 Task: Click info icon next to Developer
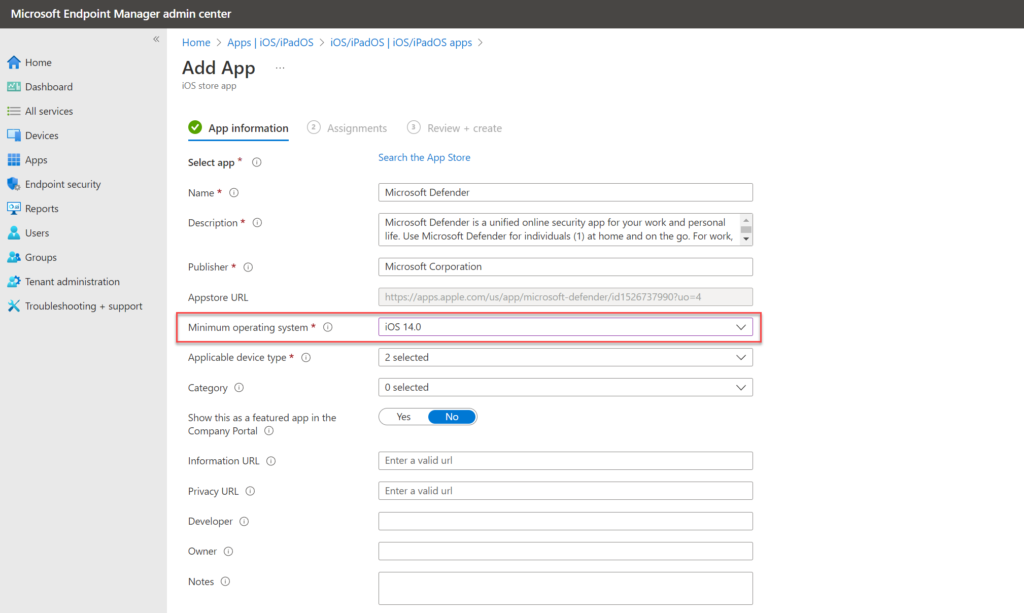click(244, 522)
